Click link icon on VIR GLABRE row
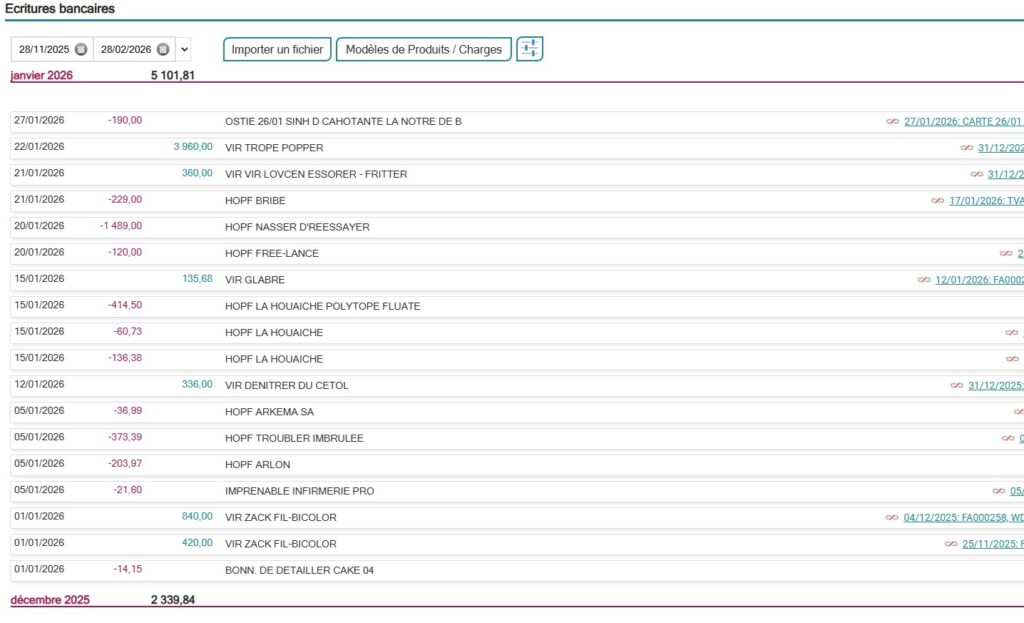The image size is (1024, 623). (x=923, y=280)
